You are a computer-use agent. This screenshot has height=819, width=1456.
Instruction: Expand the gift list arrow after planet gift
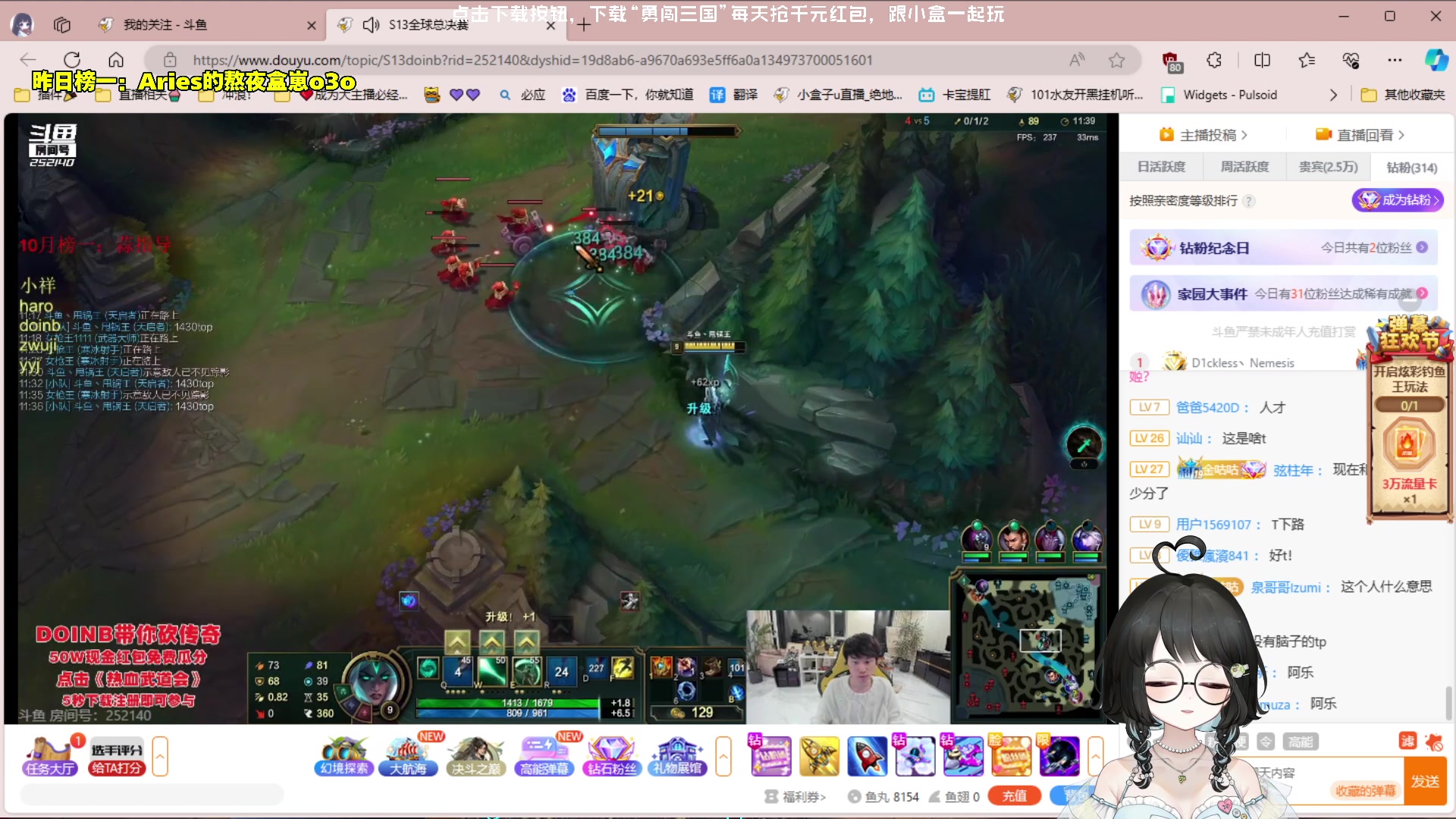click(x=1095, y=756)
